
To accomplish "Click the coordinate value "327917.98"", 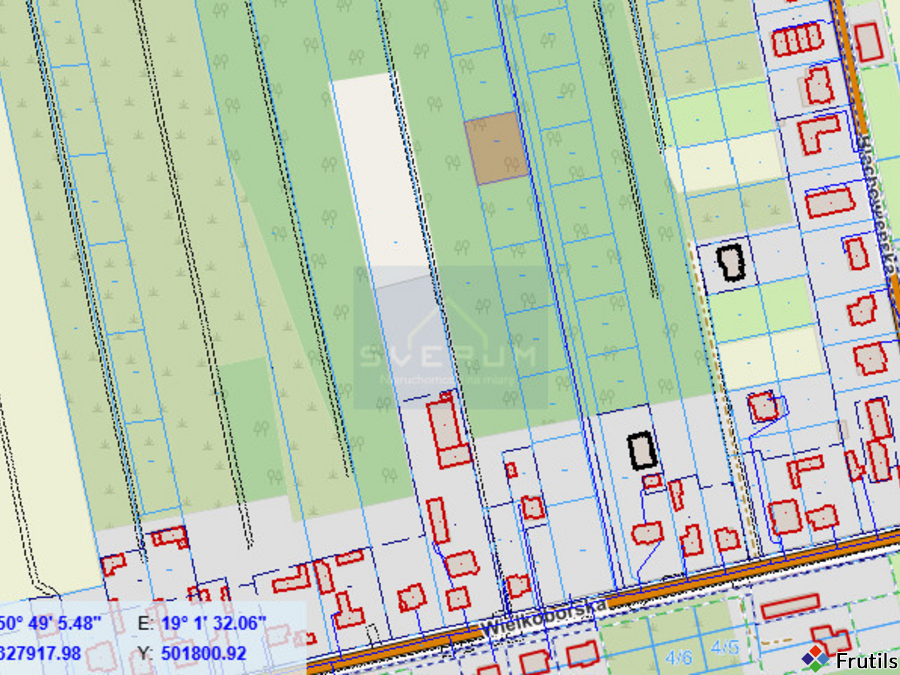I will [40, 653].
